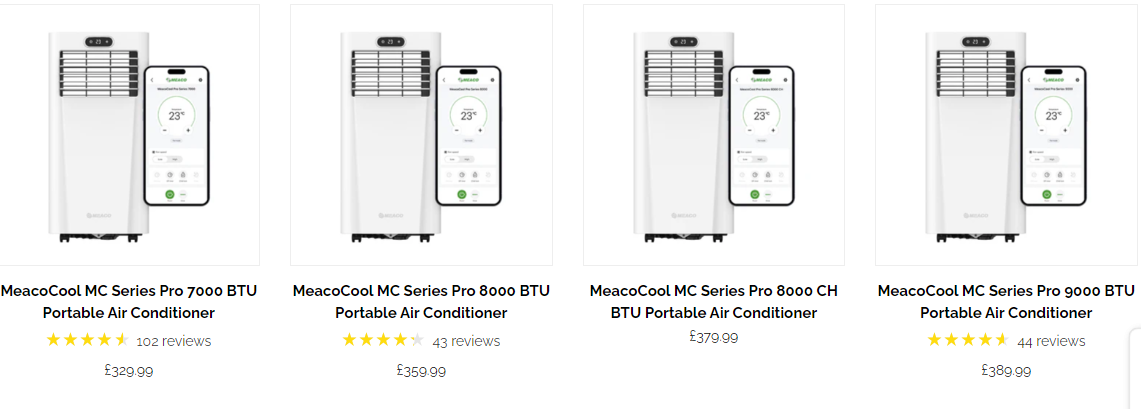View the 102 reviews link
This screenshot has width=1141, height=409.
(174, 341)
